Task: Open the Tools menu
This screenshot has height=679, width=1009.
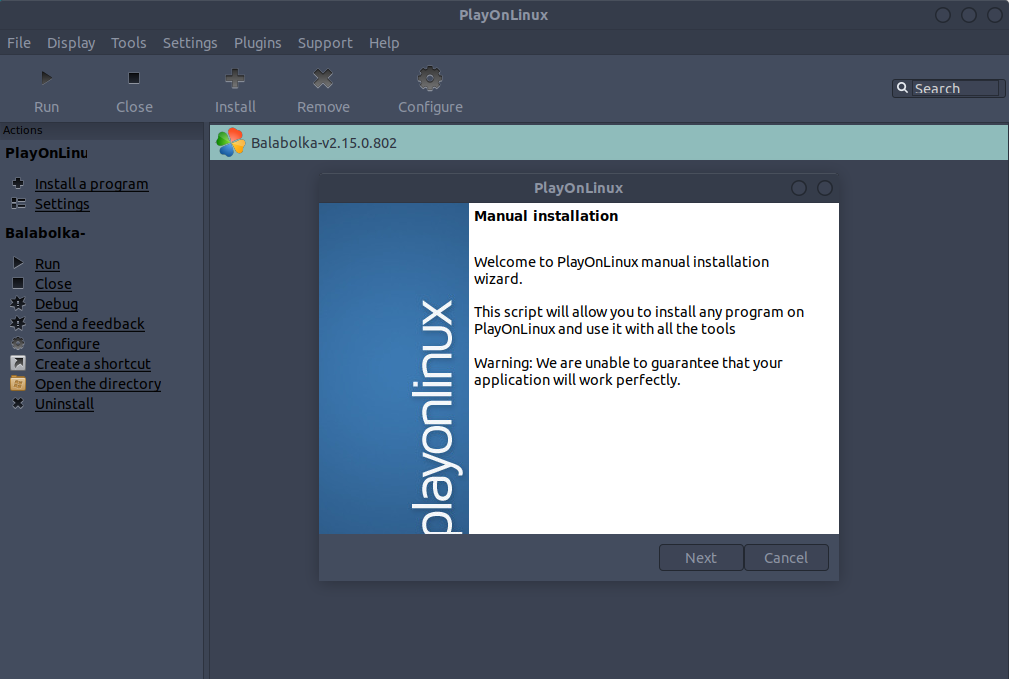Action: 128,42
